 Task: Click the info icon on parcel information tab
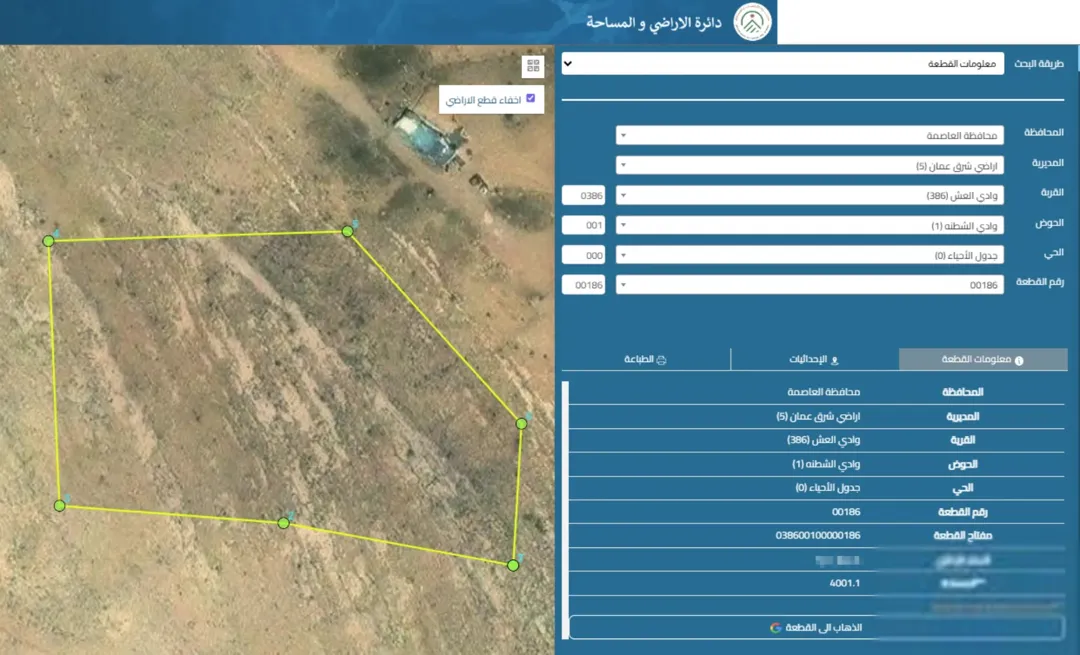pos(1019,360)
